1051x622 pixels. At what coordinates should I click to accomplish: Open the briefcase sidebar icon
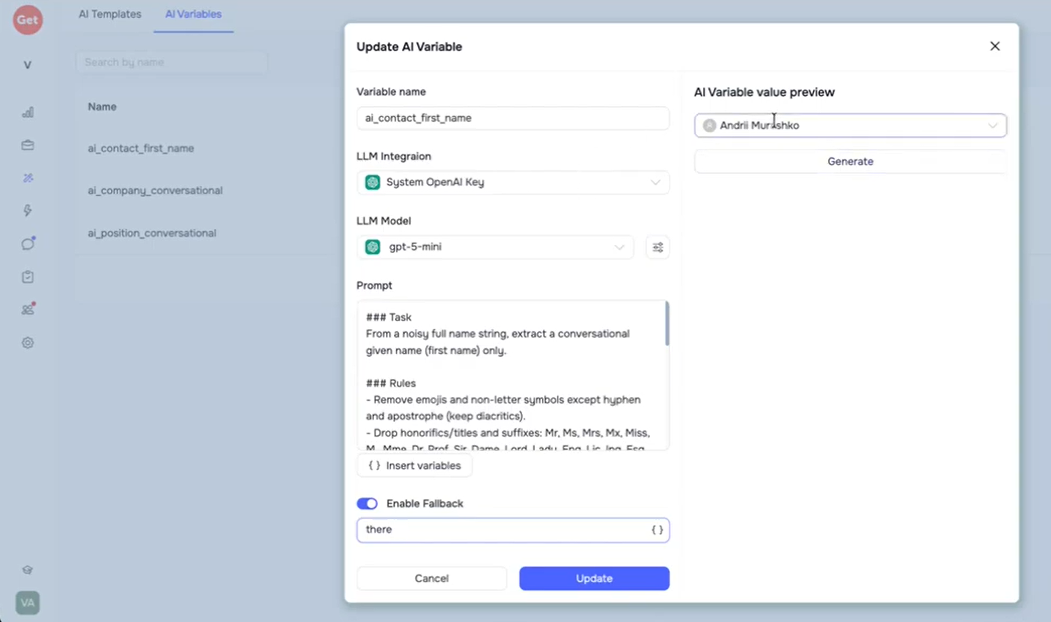pos(27,145)
